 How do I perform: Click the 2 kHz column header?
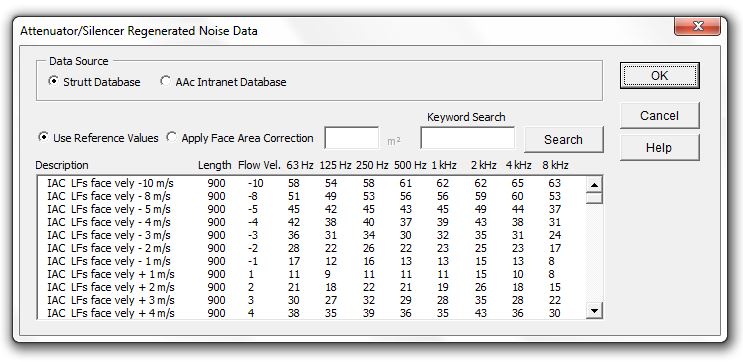(483, 165)
